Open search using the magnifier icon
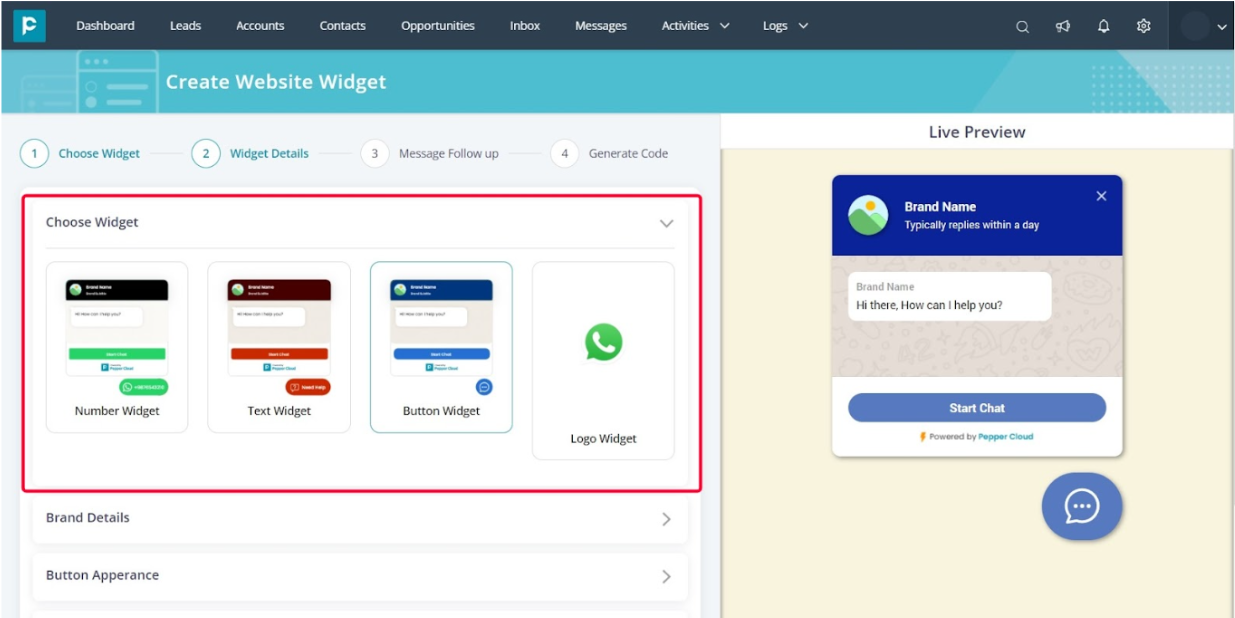Viewport: 1235px width, 618px height. coord(1021,26)
